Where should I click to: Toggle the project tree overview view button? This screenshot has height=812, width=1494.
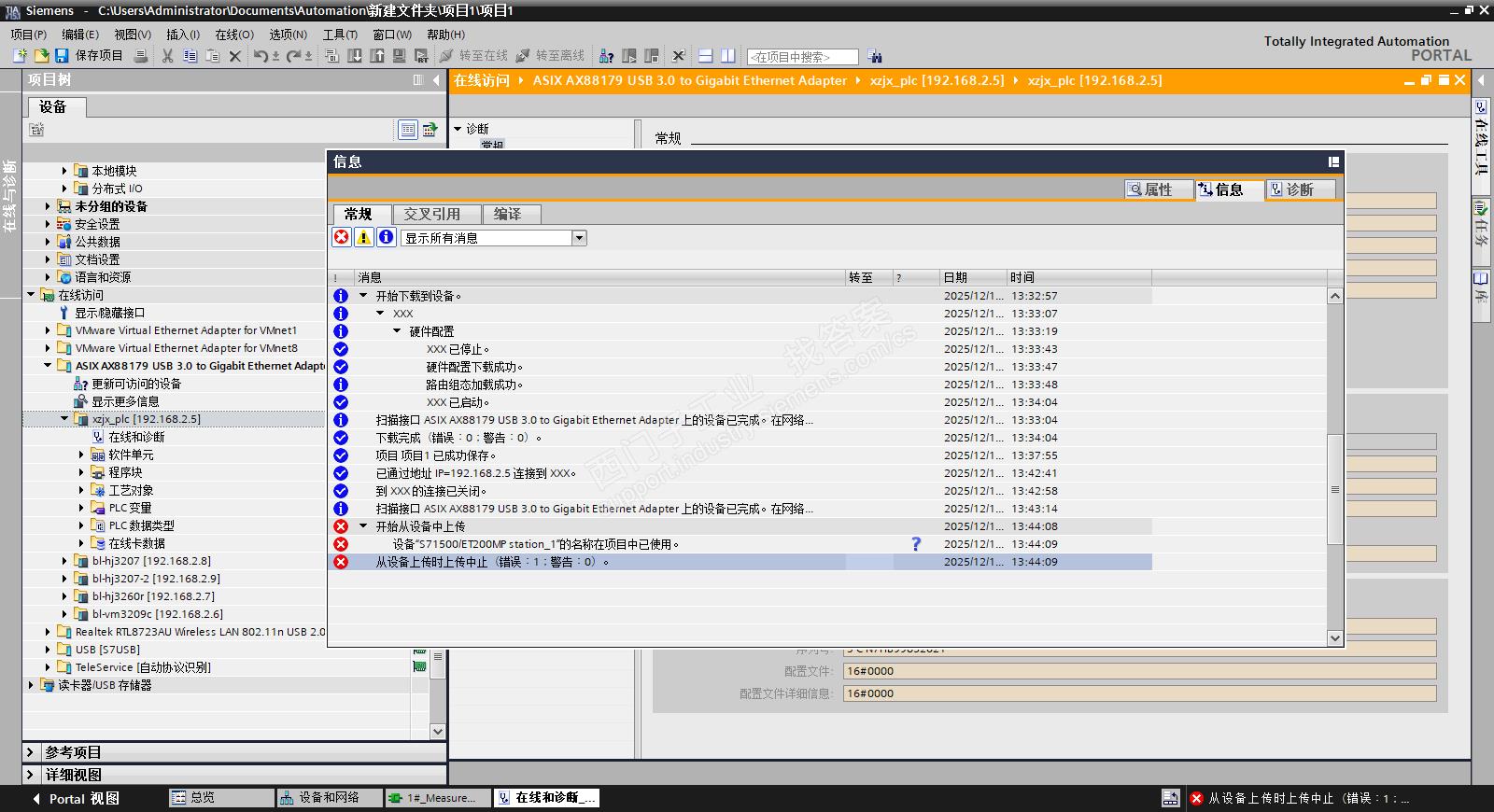coord(408,130)
